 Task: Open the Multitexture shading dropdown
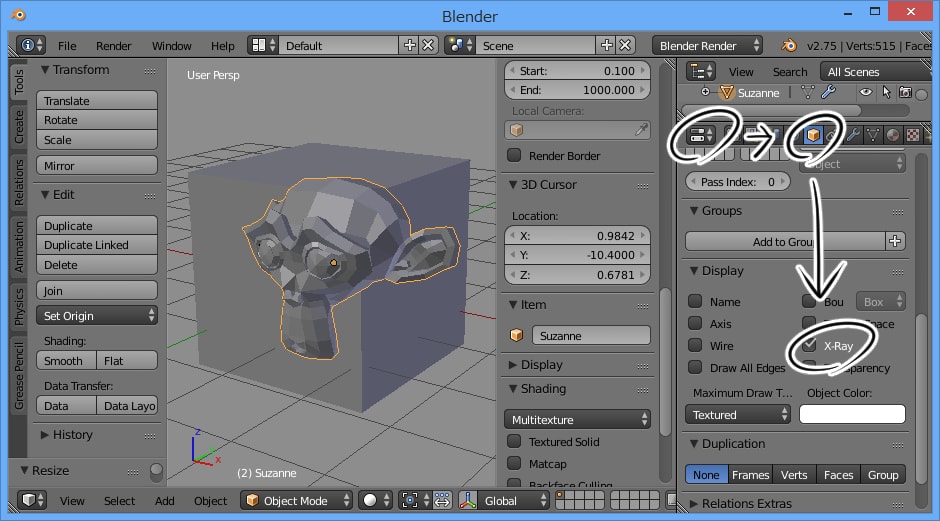tap(577, 419)
